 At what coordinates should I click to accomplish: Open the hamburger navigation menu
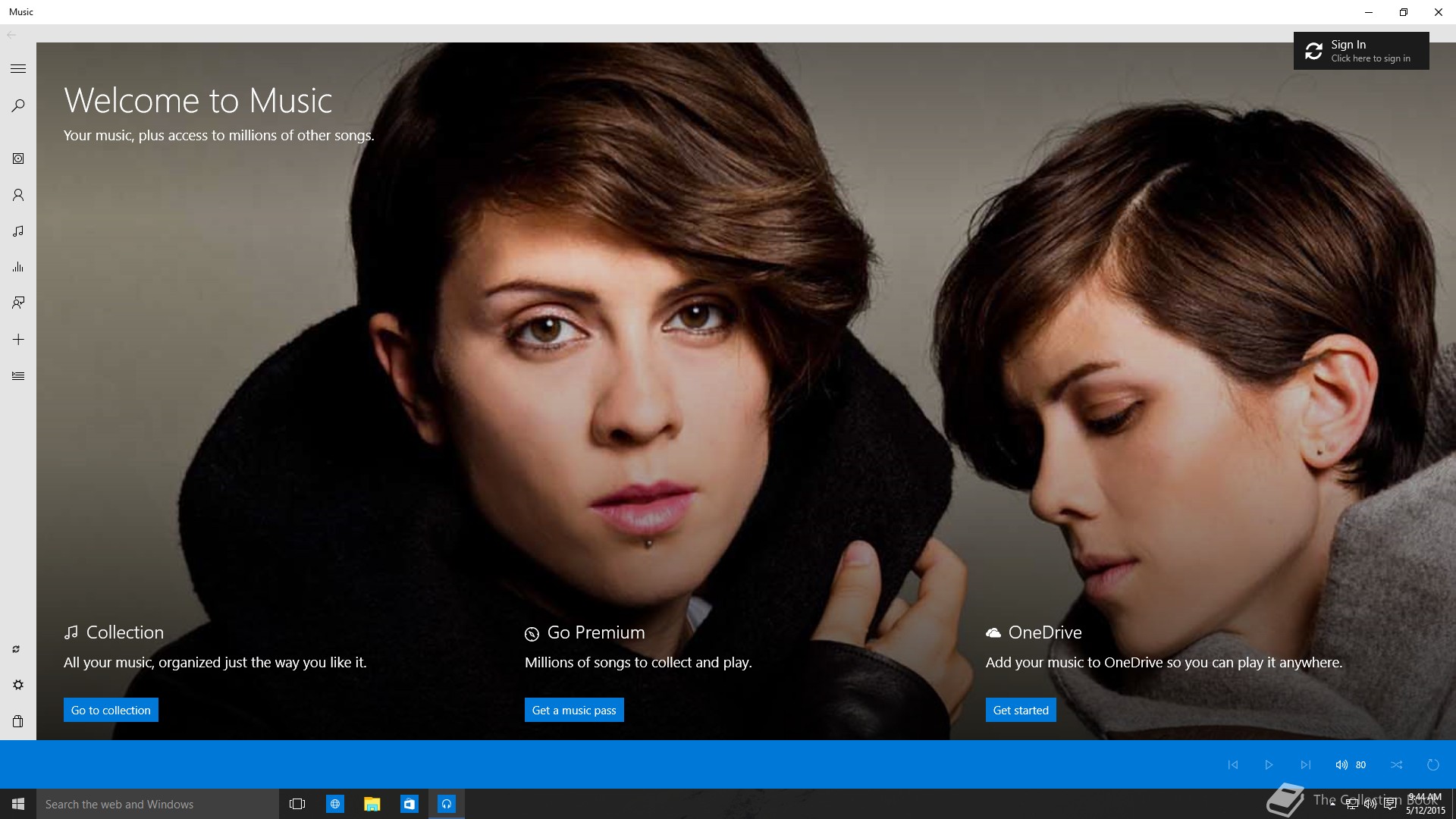pos(18,69)
